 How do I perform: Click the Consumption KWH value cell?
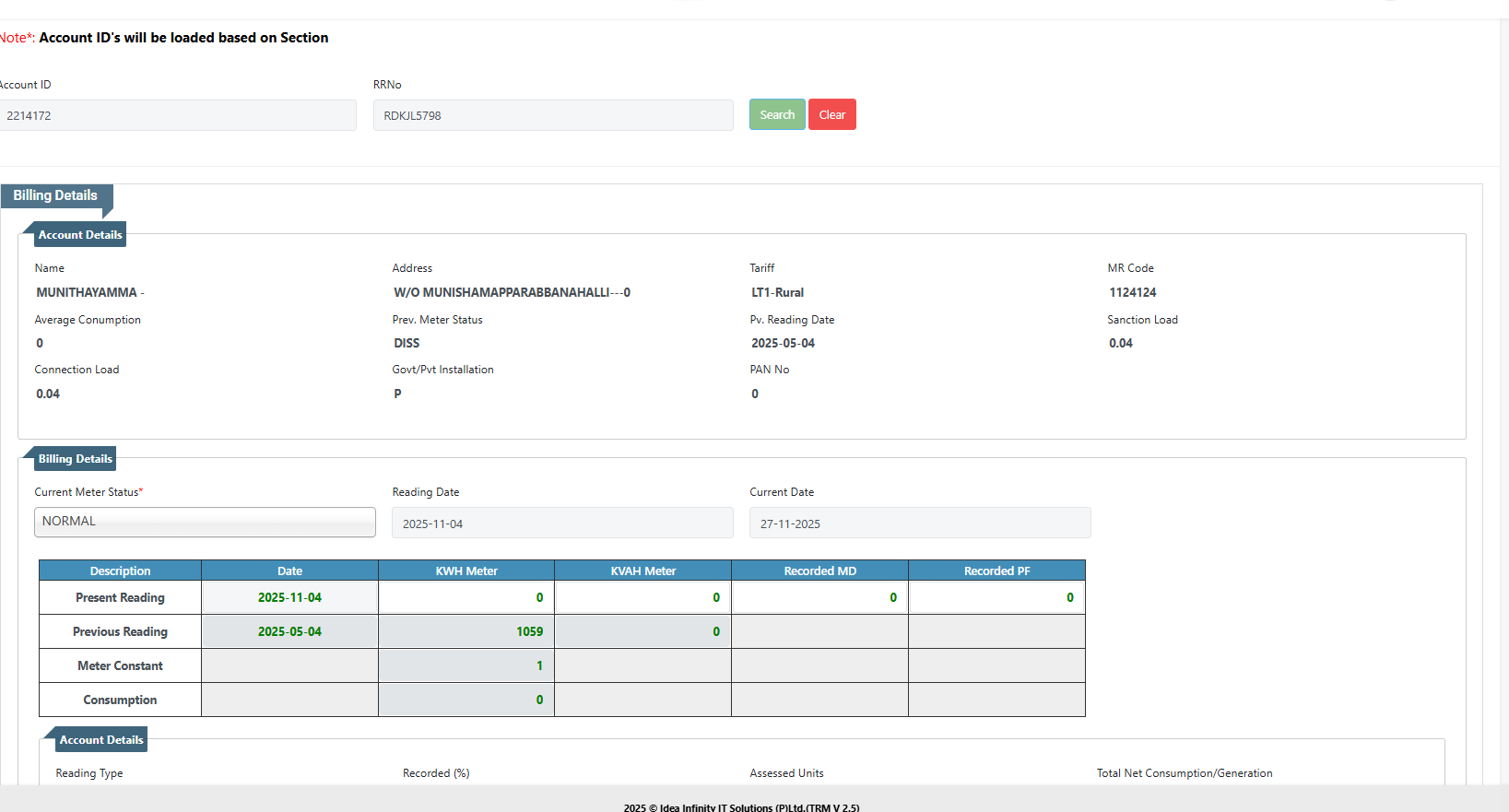click(x=466, y=700)
